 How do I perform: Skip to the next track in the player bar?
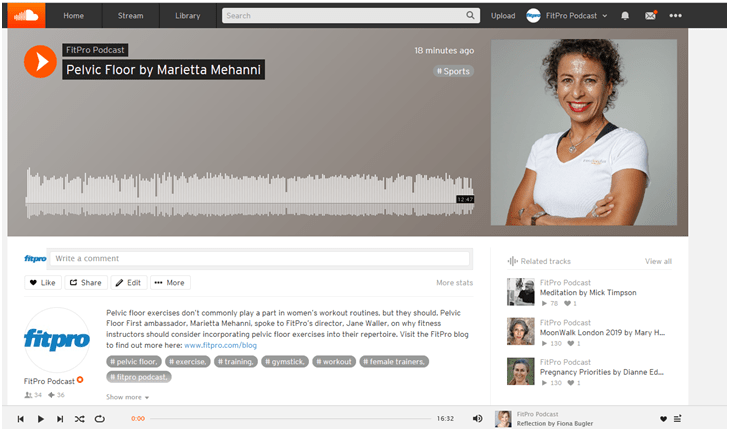(x=60, y=418)
